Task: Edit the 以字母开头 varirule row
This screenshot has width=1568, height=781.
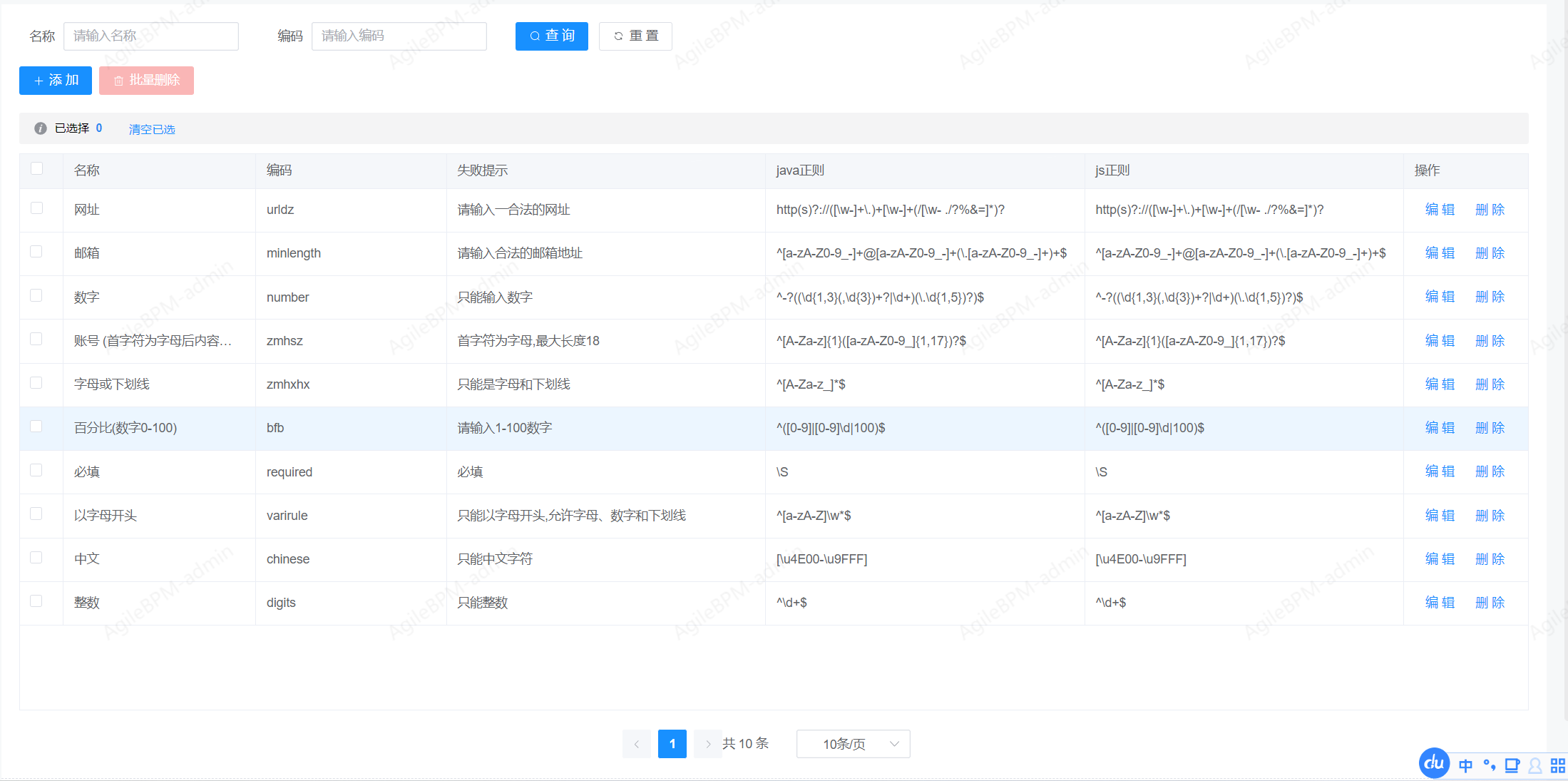Action: click(1440, 516)
